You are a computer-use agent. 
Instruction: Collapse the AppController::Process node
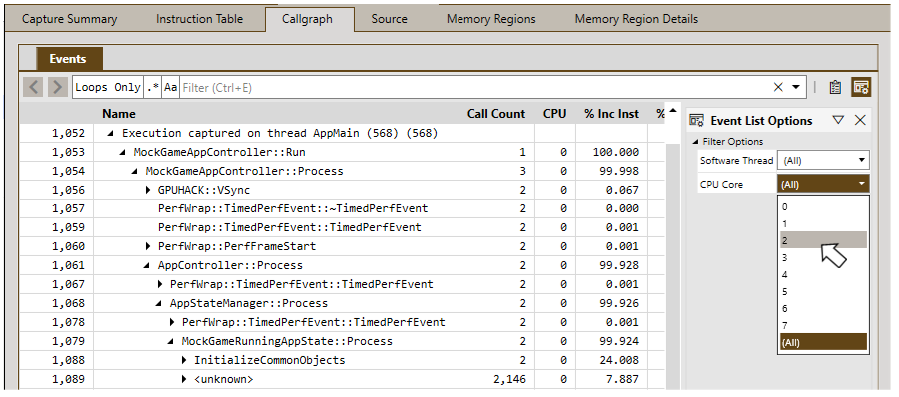click(147, 265)
